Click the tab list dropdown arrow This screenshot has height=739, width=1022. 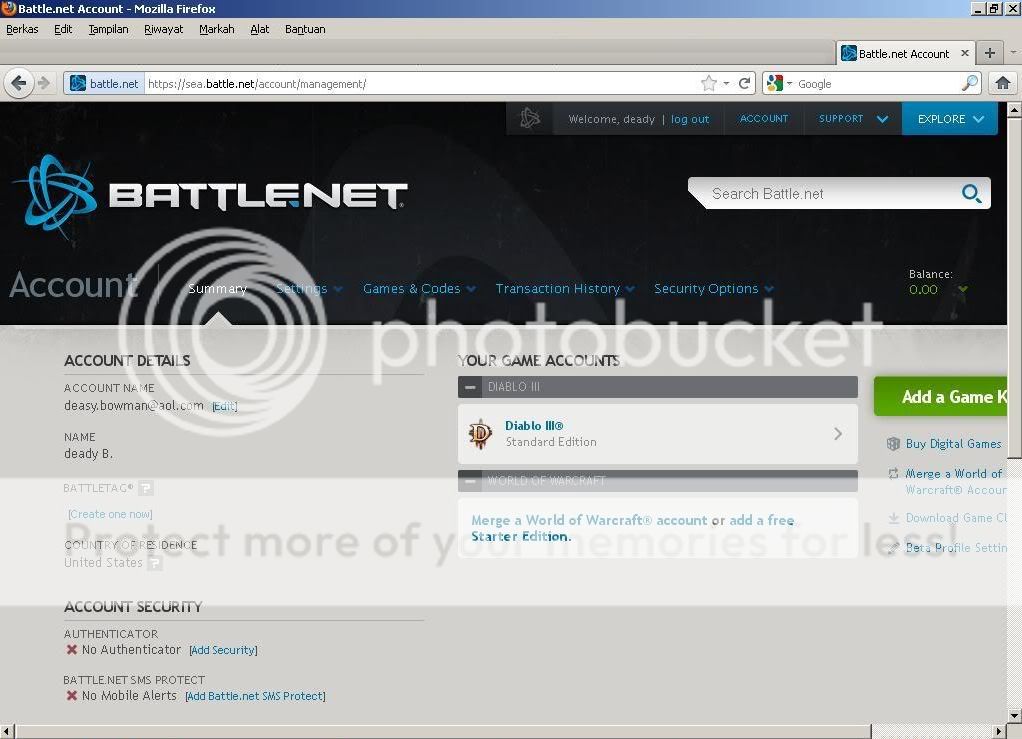pos(1012,53)
